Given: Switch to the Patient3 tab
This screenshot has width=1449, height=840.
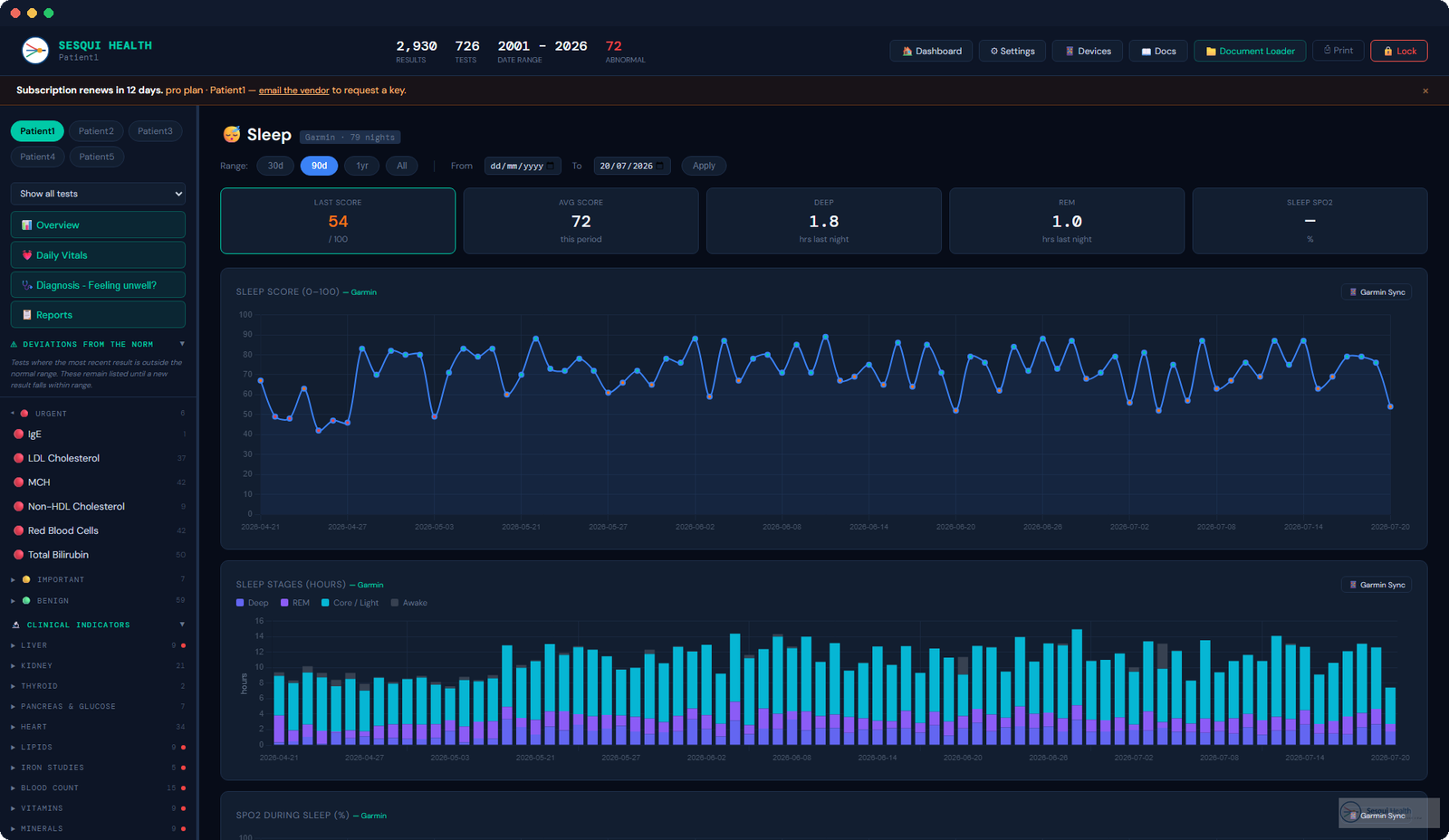Looking at the screenshot, I should click(155, 131).
